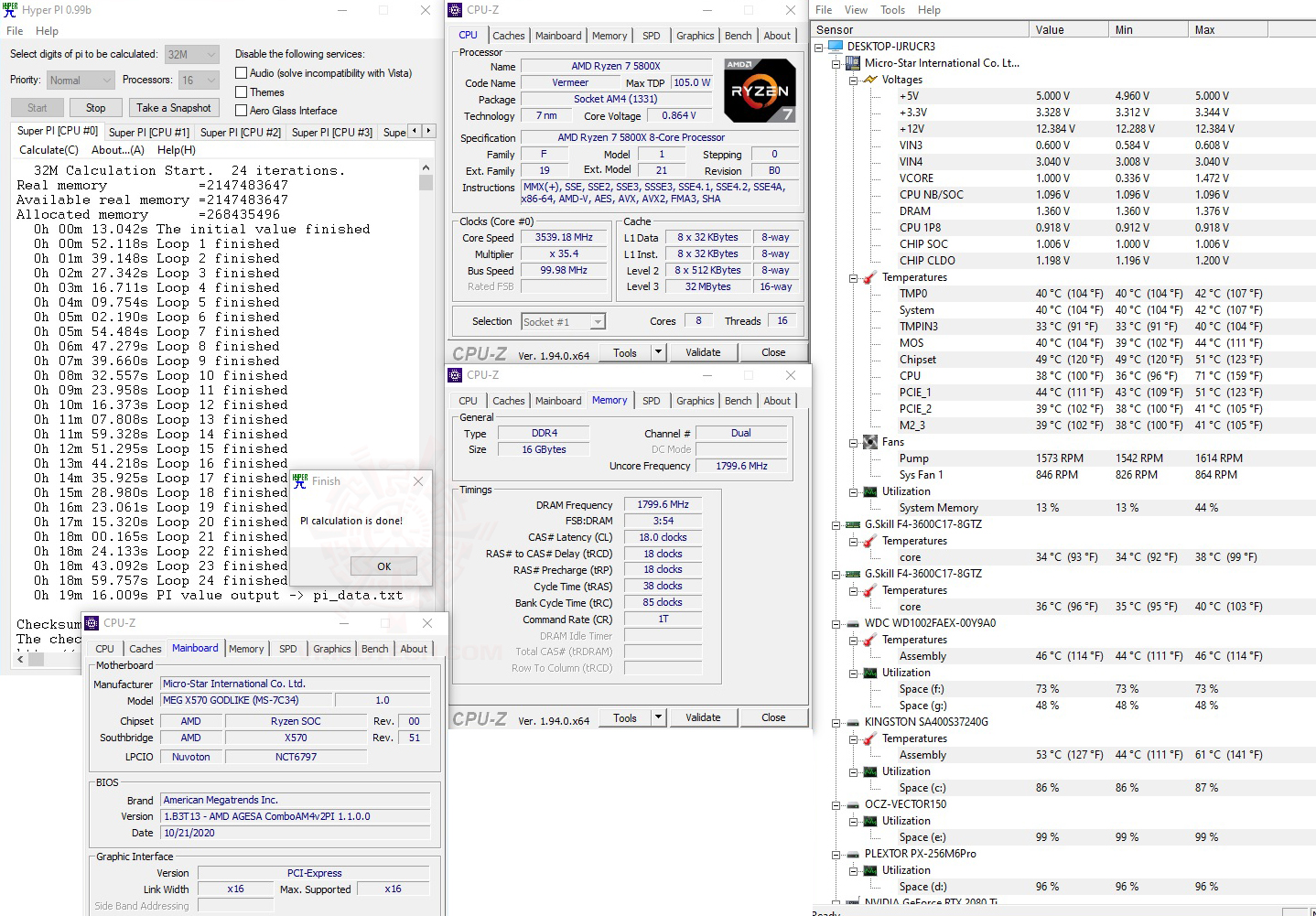This screenshot has width=1316, height=916.
Task: Open the Tools menu in HWMonitor
Action: (893, 10)
